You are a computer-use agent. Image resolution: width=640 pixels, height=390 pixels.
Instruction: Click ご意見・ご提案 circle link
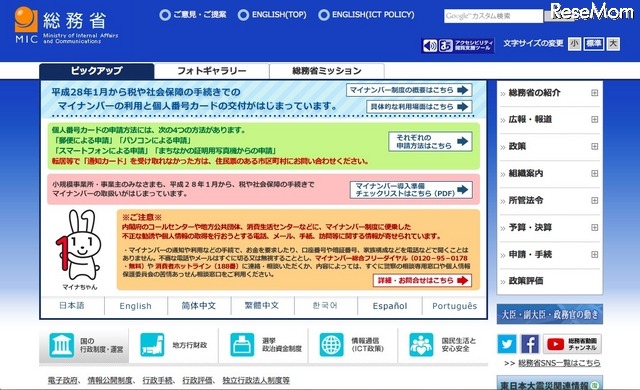click(x=193, y=15)
